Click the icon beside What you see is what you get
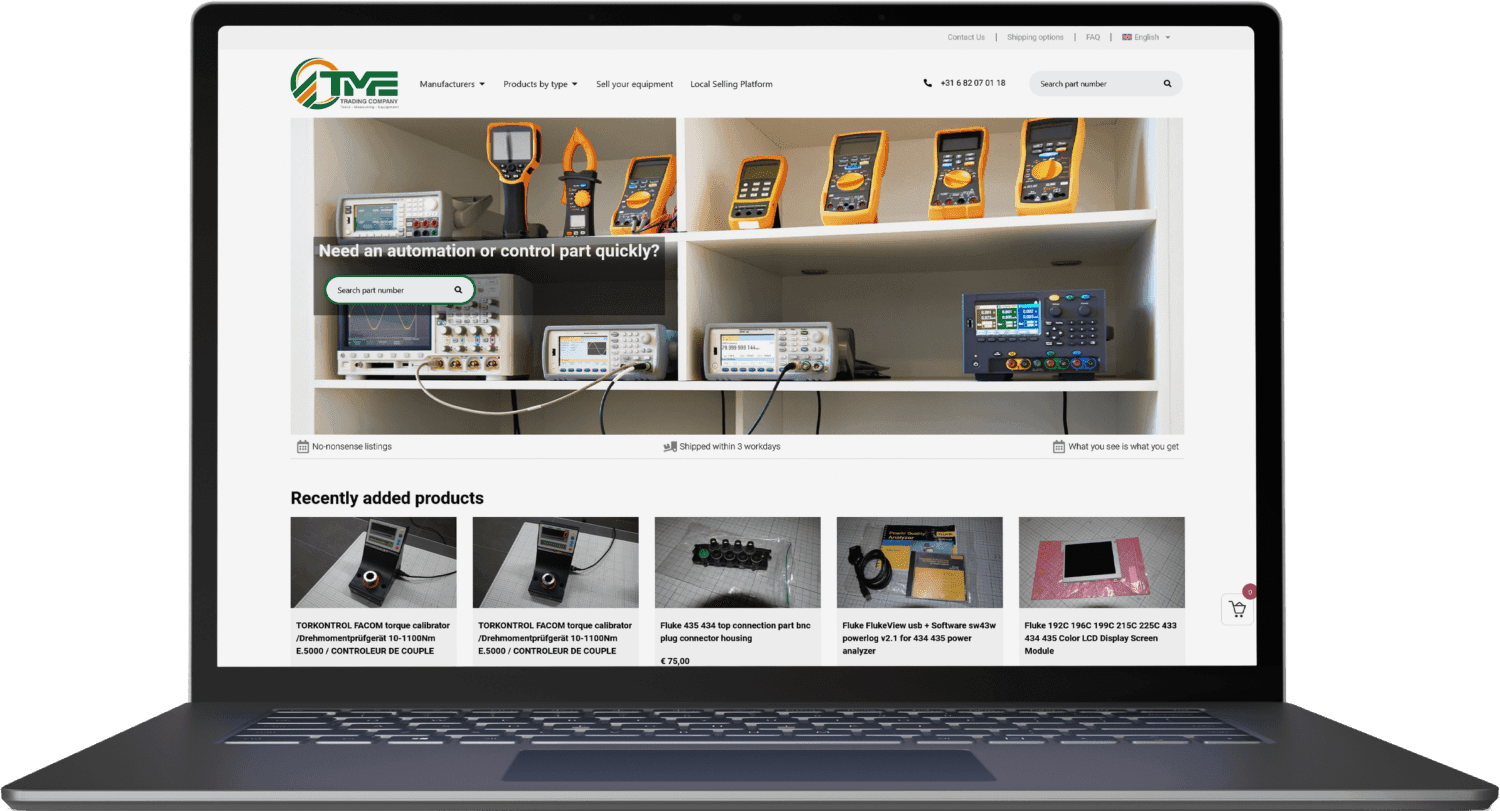 [x=1058, y=447]
